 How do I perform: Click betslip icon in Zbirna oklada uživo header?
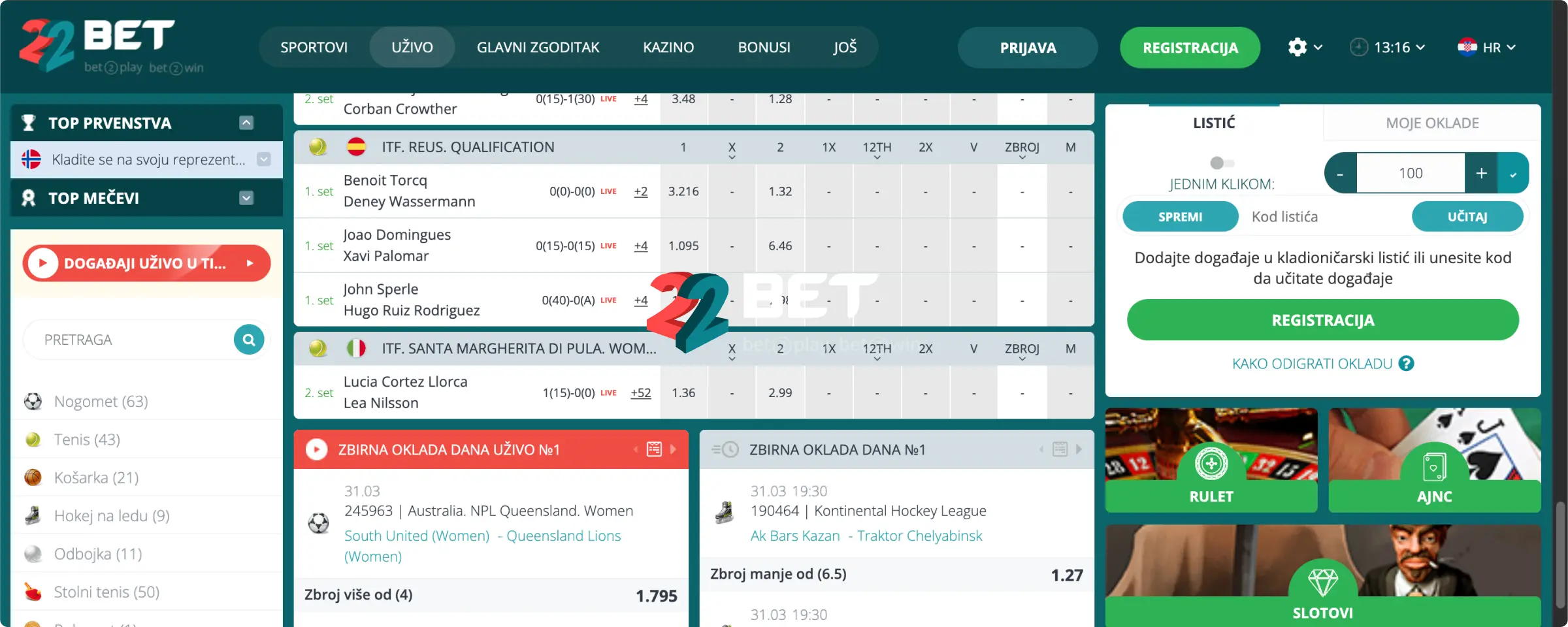point(654,449)
